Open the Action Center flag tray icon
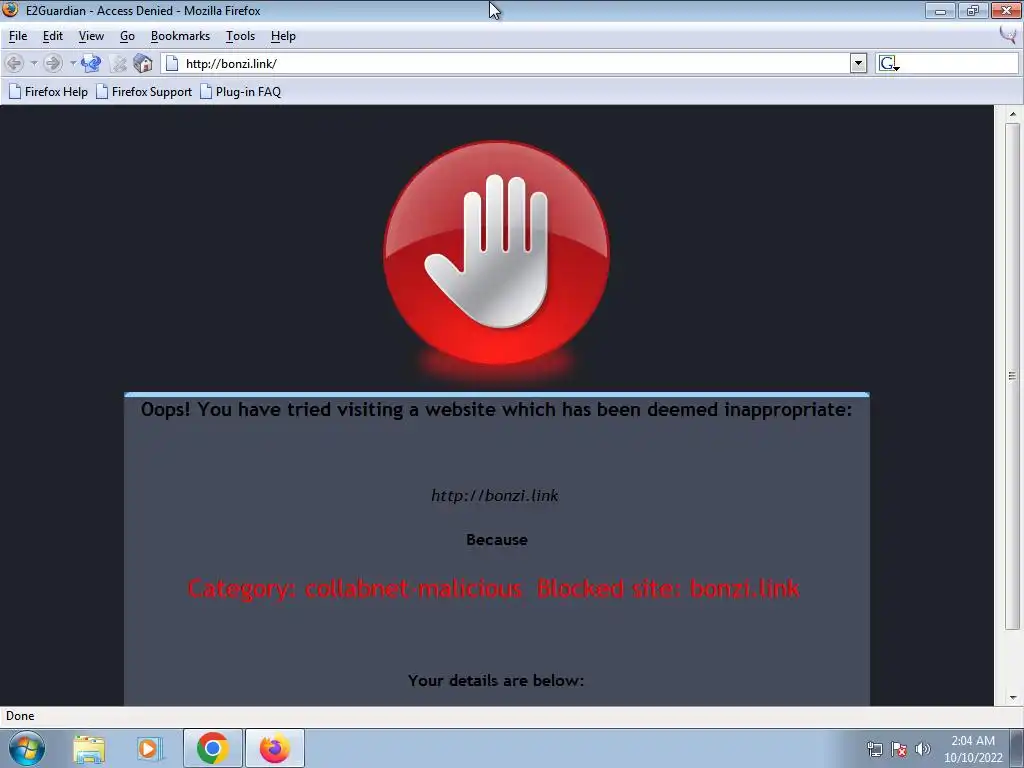Viewport: 1024px width, 768px height. 899,749
